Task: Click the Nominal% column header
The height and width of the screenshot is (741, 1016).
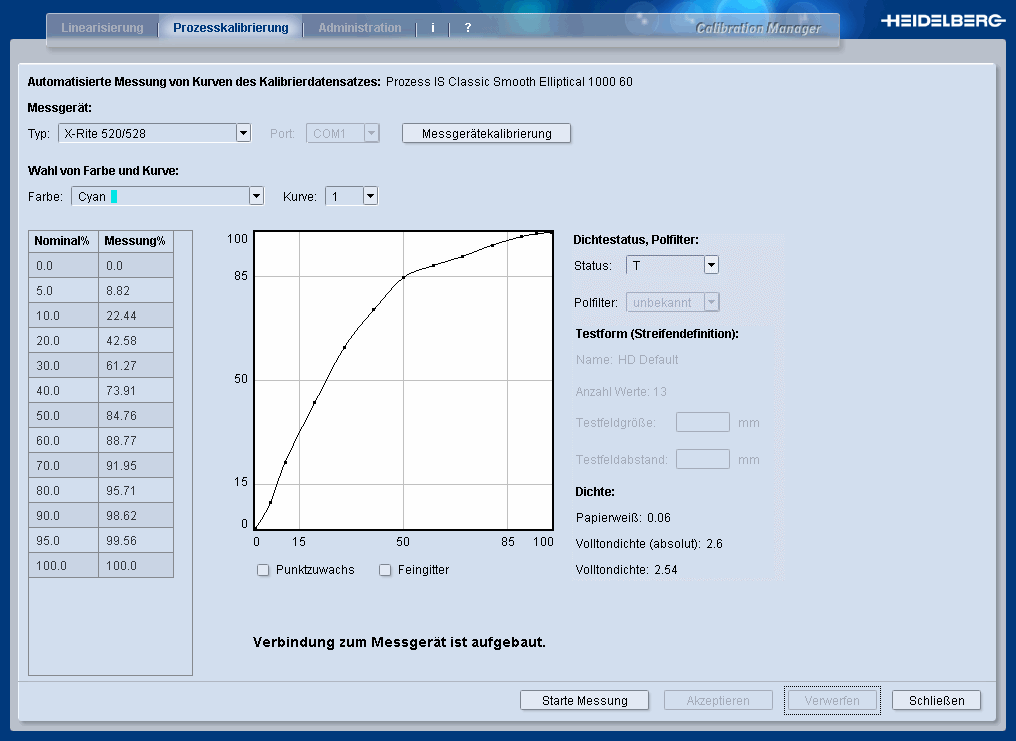Action: pos(64,241)
